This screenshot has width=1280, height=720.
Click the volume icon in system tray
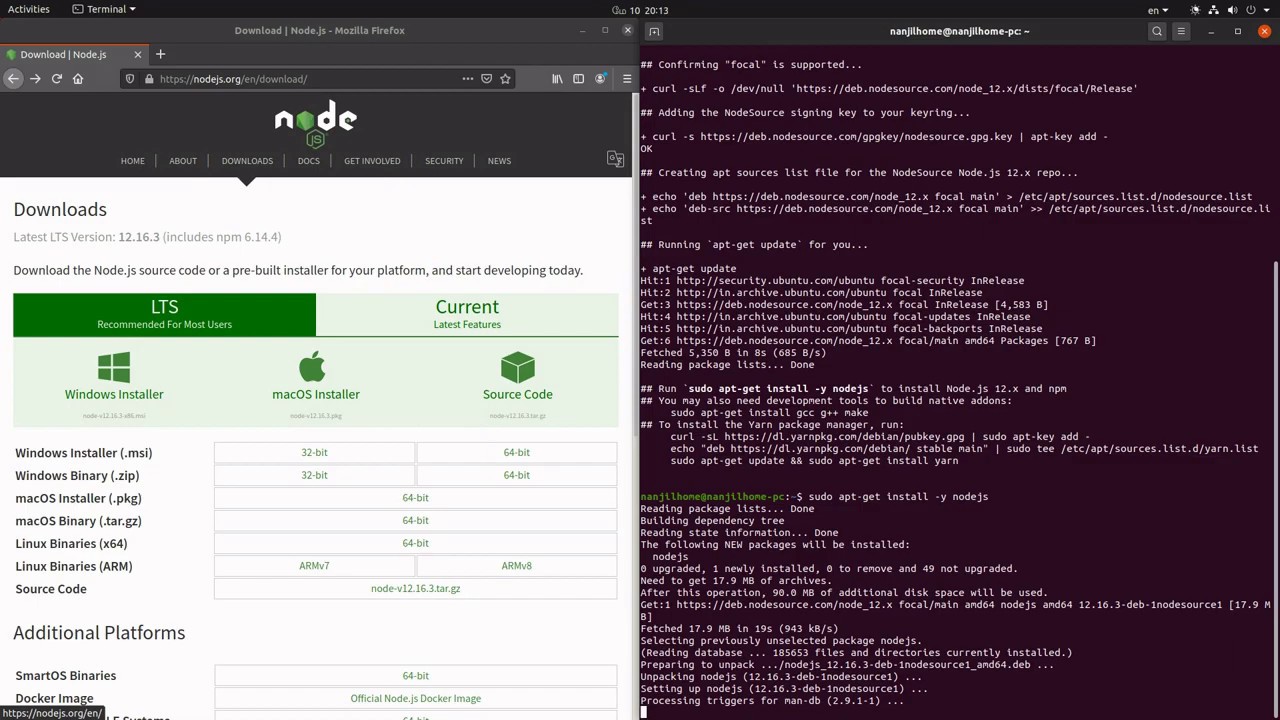point(1232,10)
